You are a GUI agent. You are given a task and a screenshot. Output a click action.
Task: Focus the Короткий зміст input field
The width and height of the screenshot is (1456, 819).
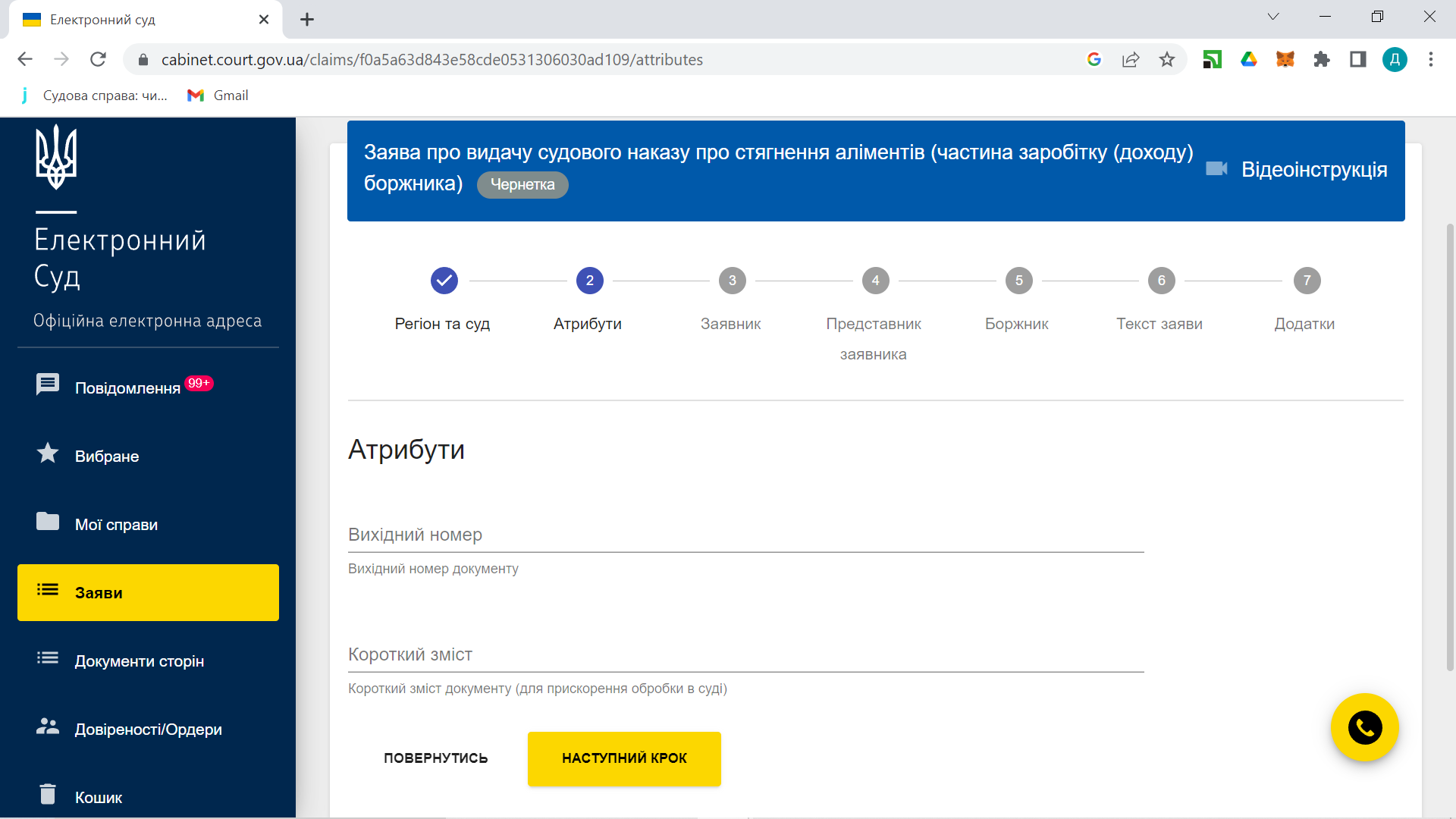click(x=745, y=655)
